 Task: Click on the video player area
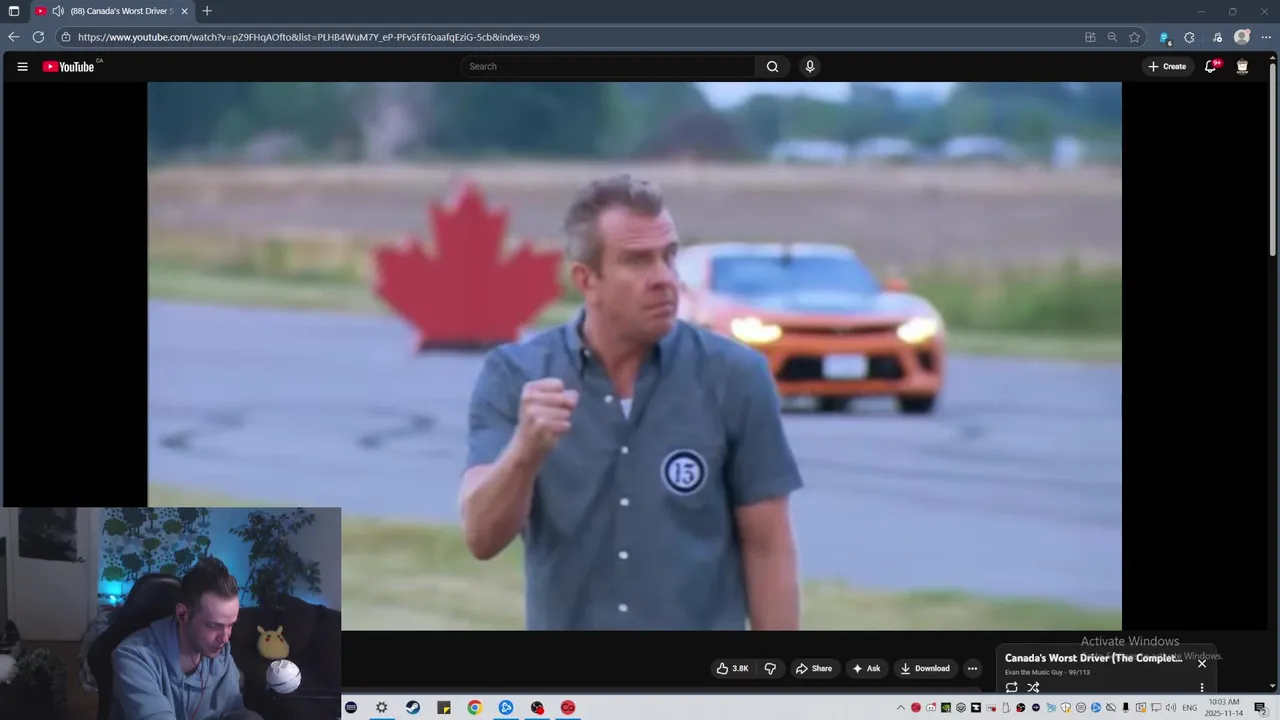click(634, 356)
